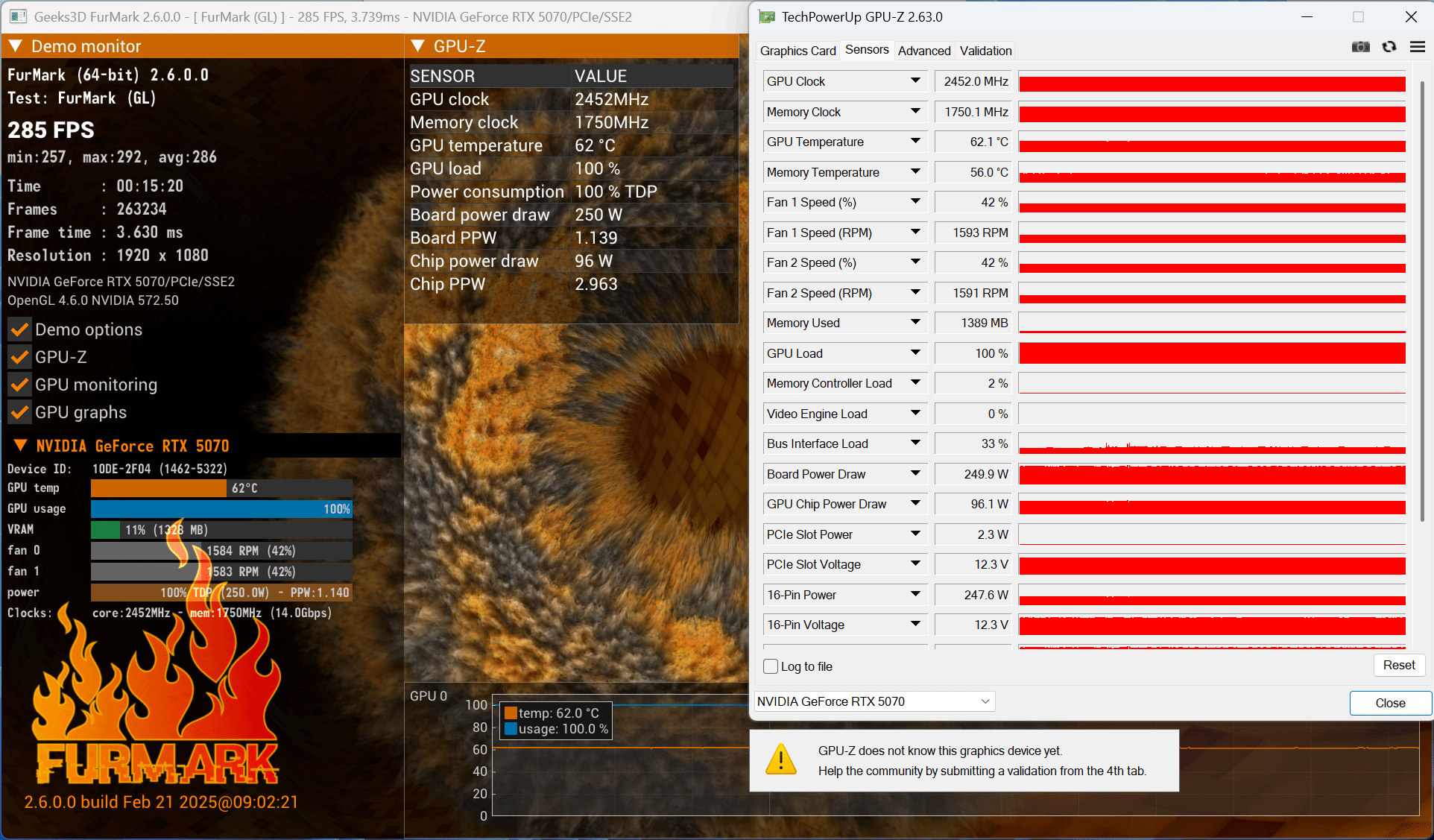The image size is (1434, 840).
Task: Toggle the GPU monitoring checkbox
Action: 20,385
